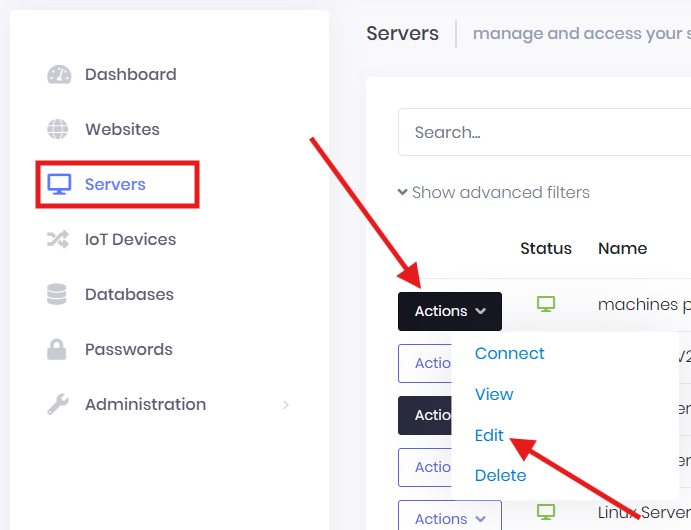The image size is (691, 530).
Task: Click the Administration wrench icon
Action: tap(59, 405)
